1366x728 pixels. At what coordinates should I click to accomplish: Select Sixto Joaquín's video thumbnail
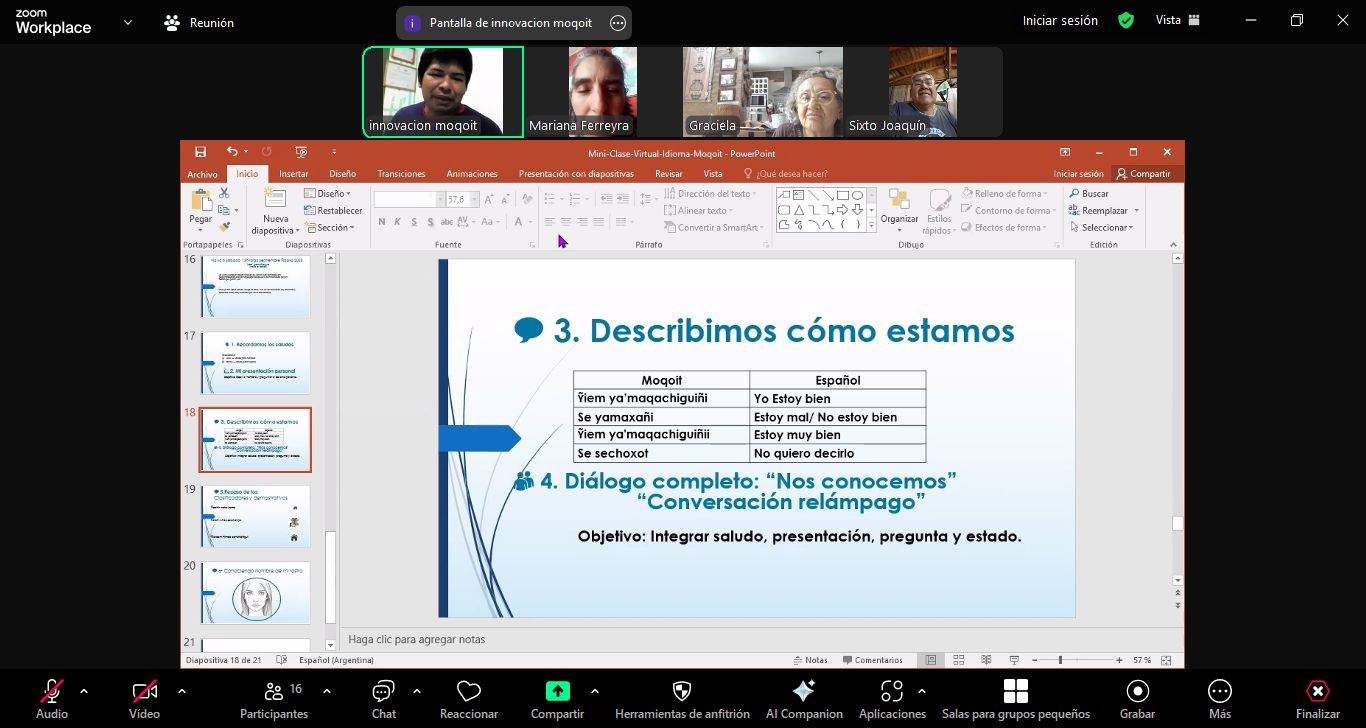[x=922, y=92]
